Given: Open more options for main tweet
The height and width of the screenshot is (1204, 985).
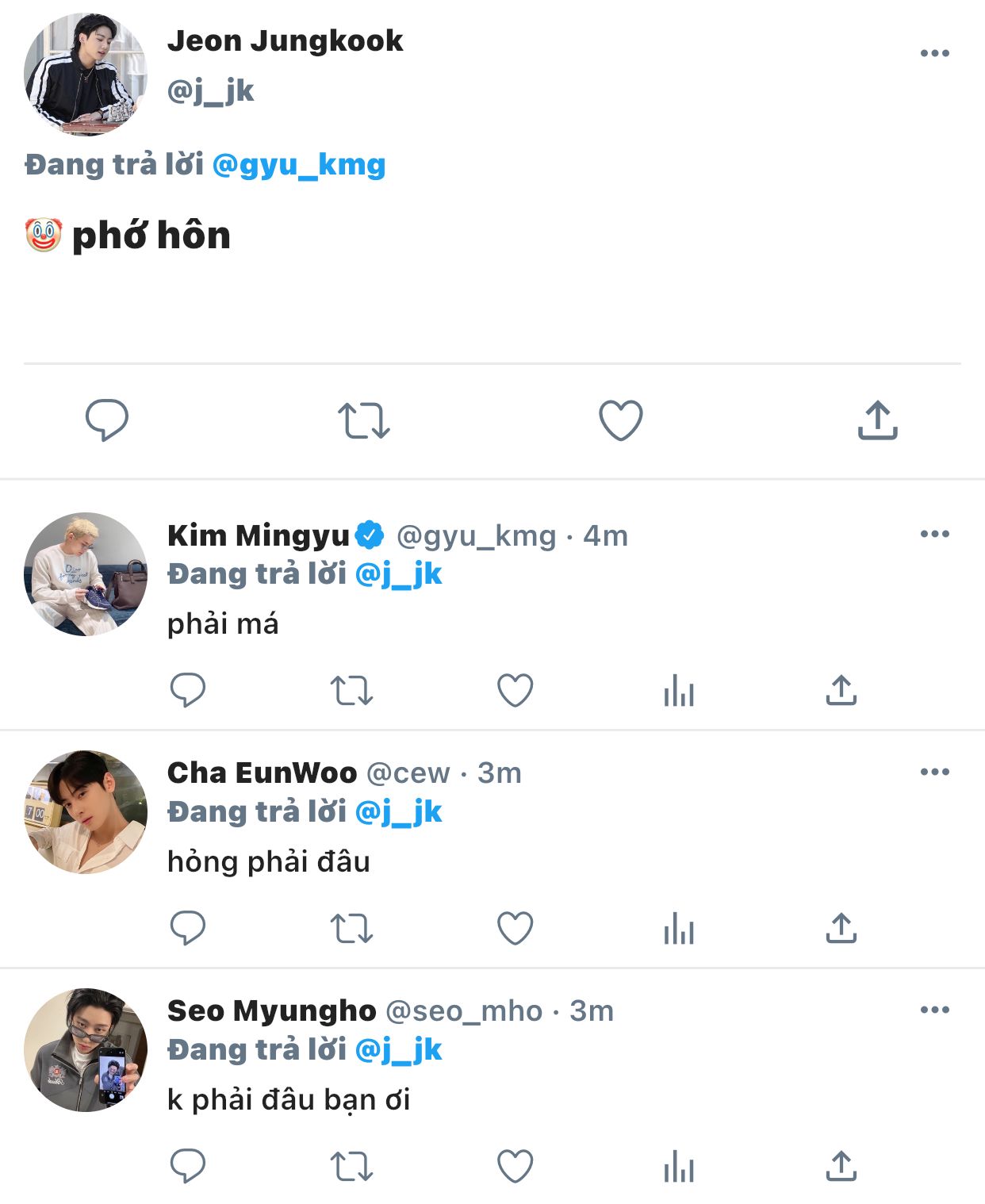Looking at the screenshot, I should click(x=934, y=53).
